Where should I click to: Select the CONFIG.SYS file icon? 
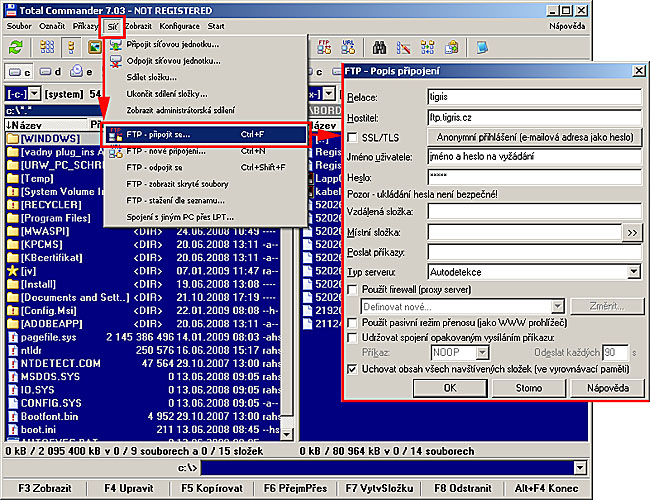(x=13, y=403)
